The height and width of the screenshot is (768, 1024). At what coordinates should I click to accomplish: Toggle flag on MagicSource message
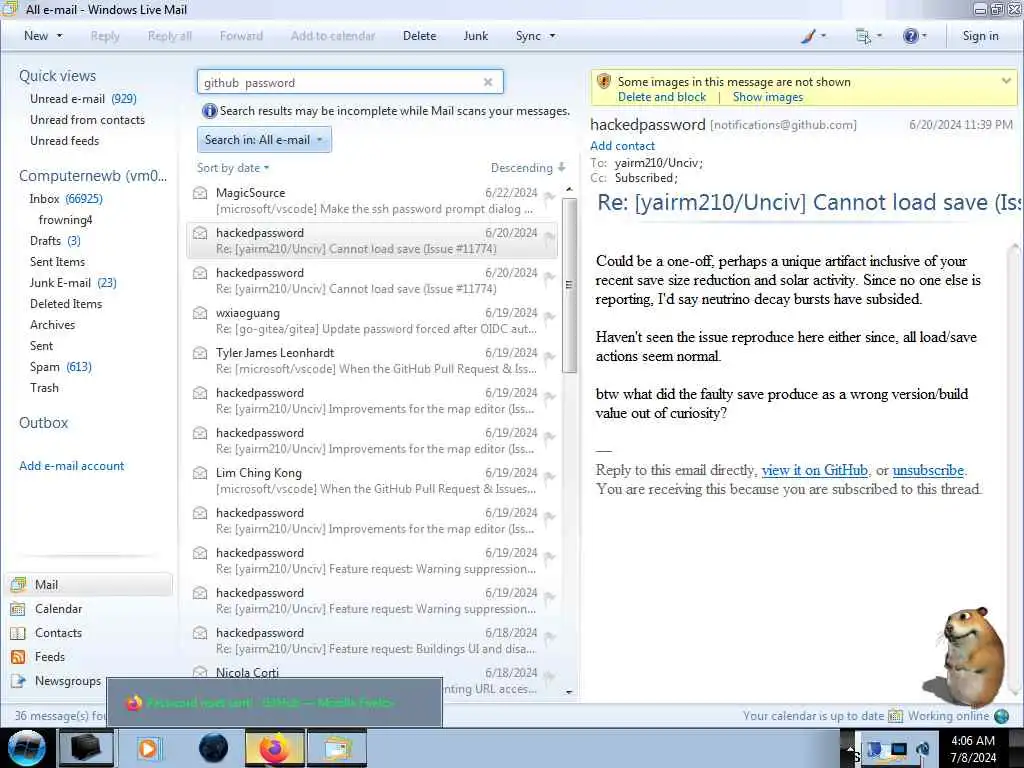pos(549,197)
